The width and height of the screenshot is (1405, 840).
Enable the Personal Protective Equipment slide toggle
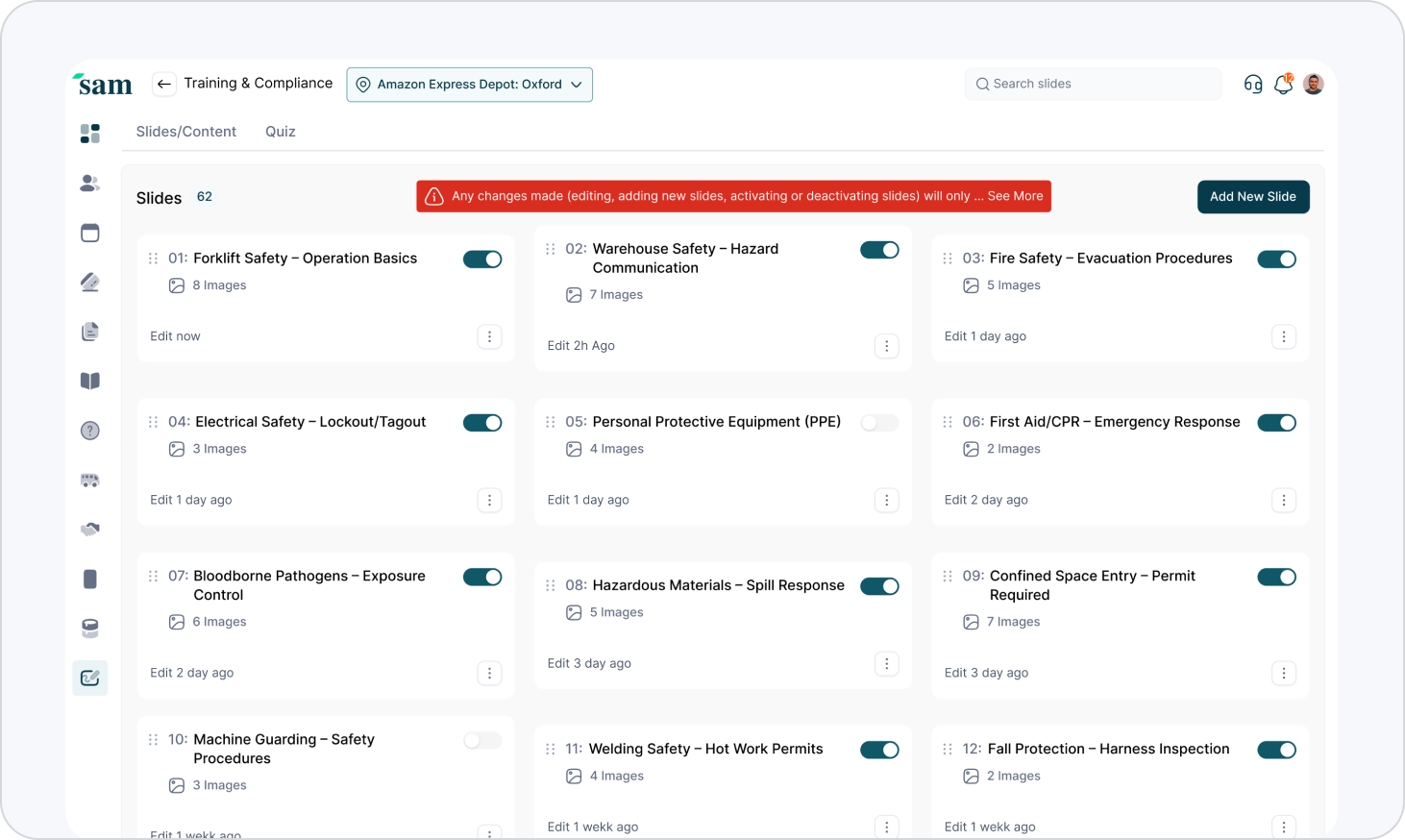click(879, 423)
